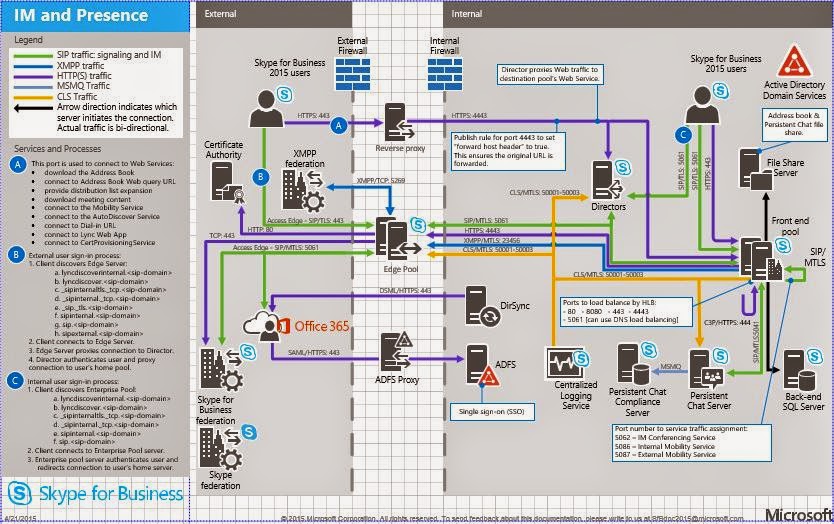Click the orange CLS Traffic legend line
The width and height of the screenshot is (834, 524).
(32, 97)
